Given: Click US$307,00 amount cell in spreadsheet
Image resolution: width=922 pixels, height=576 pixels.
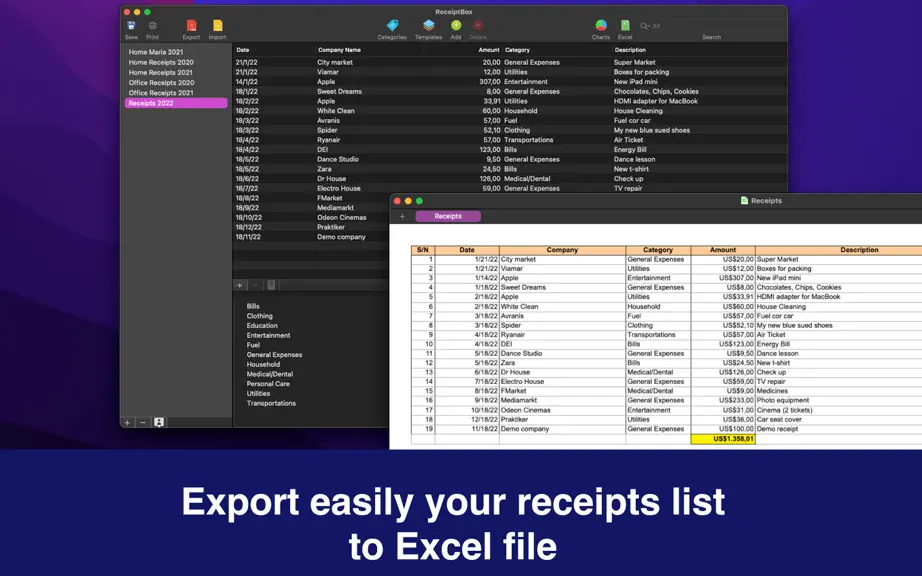Looking at the screenshot, I should [723, 278].
